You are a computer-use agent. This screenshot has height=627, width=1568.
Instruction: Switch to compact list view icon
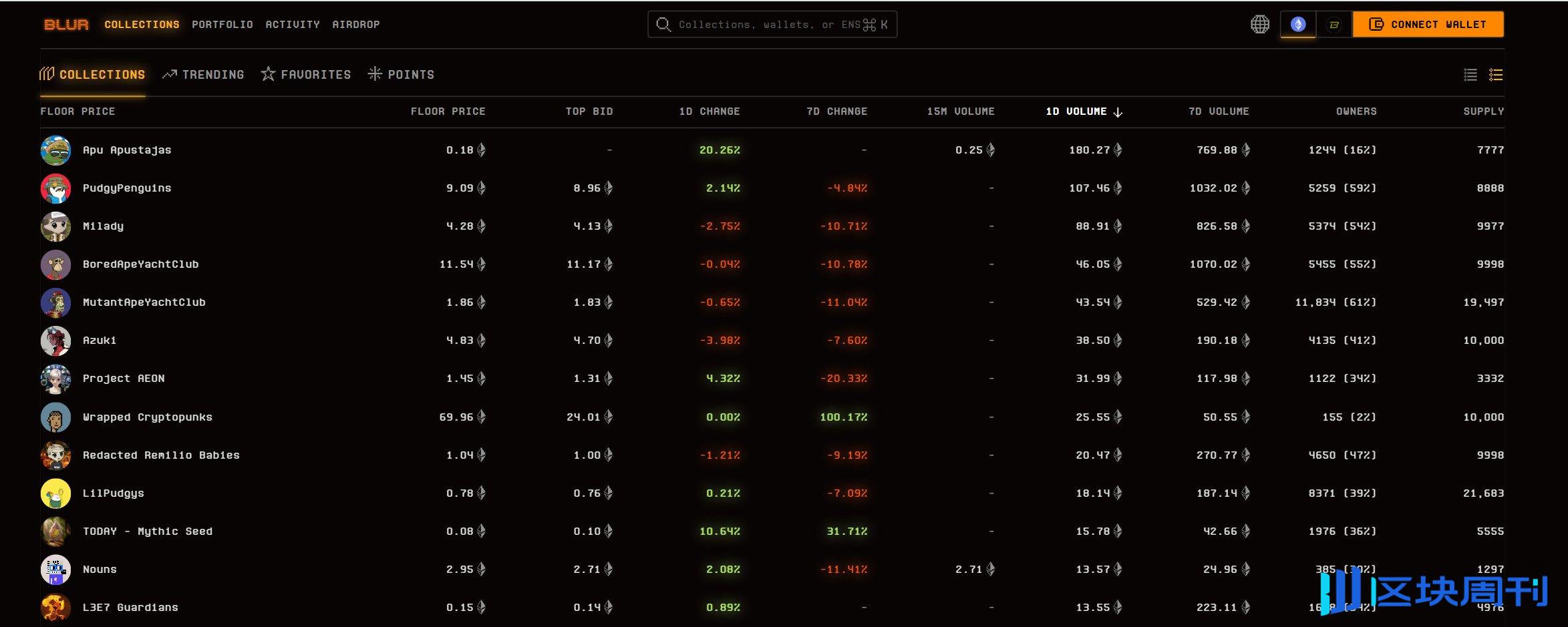[x=1470, y=75]
